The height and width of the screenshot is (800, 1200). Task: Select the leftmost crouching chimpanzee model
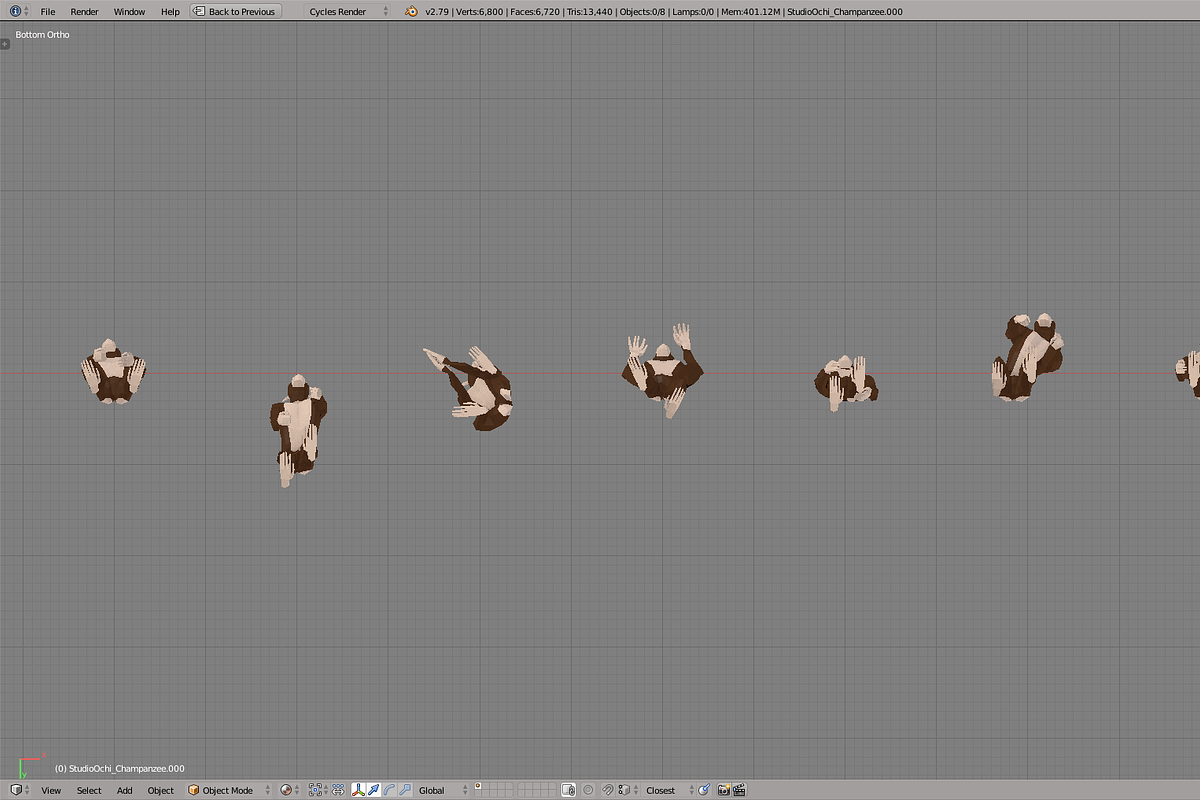[113, 371]
